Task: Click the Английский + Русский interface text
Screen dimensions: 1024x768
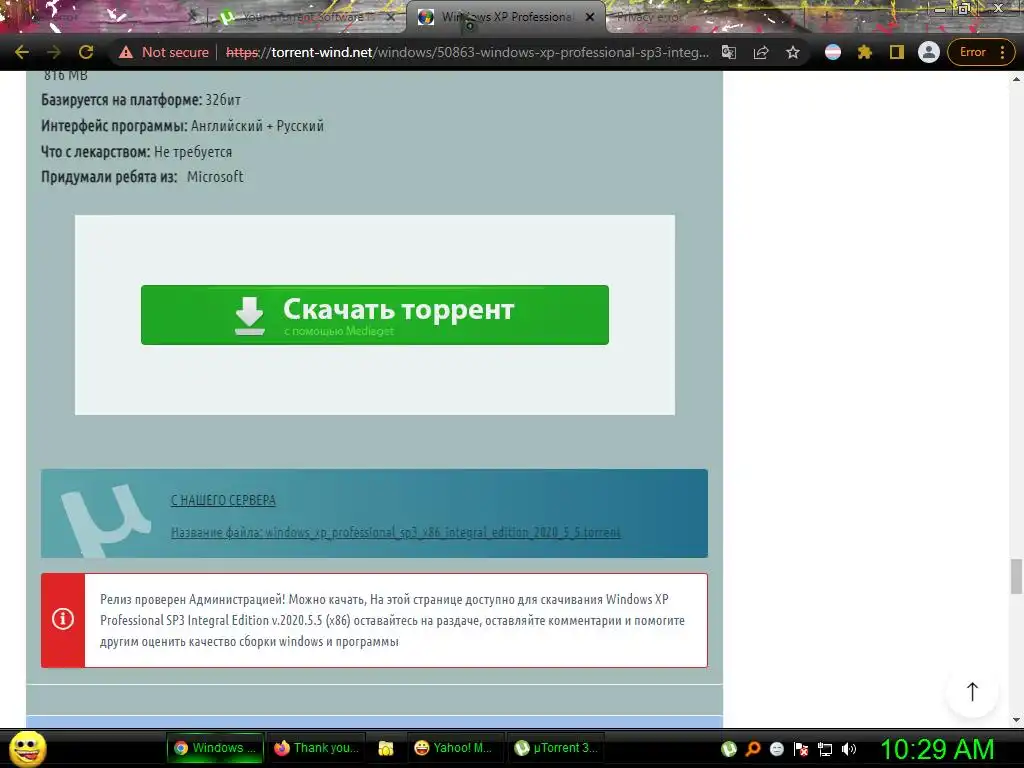Action: [257, 126]
